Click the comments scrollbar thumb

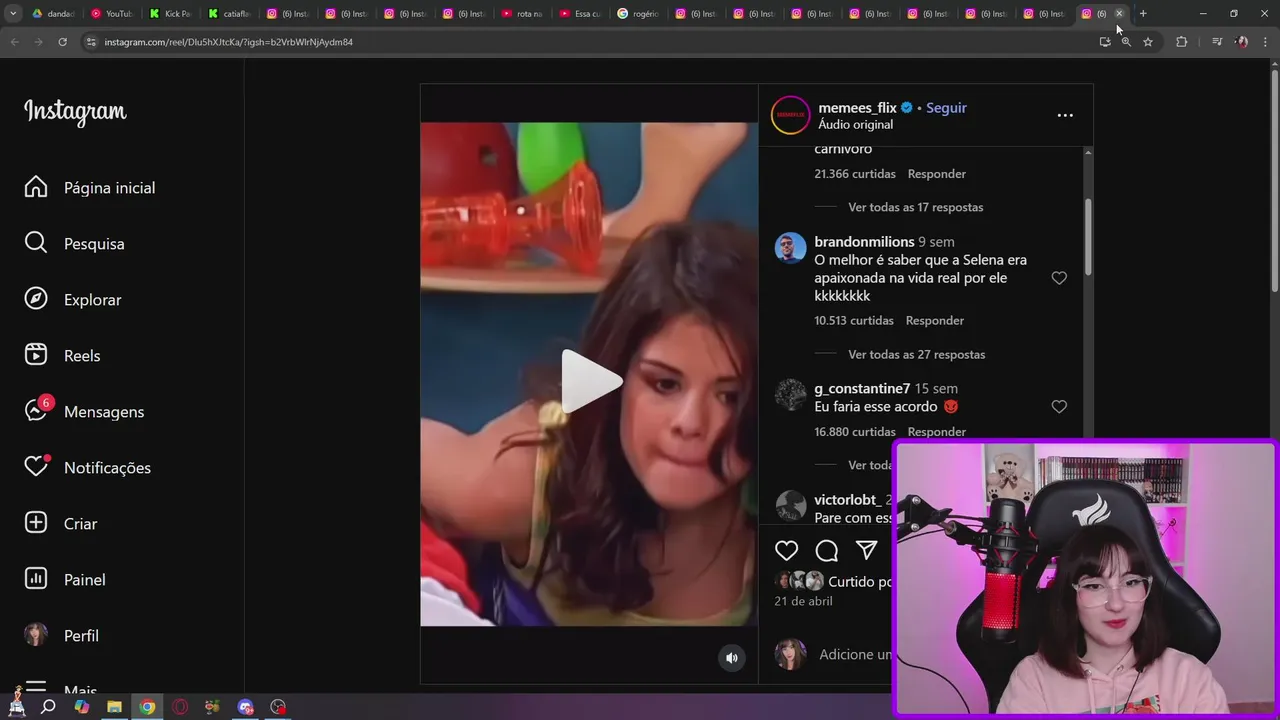1088,235
